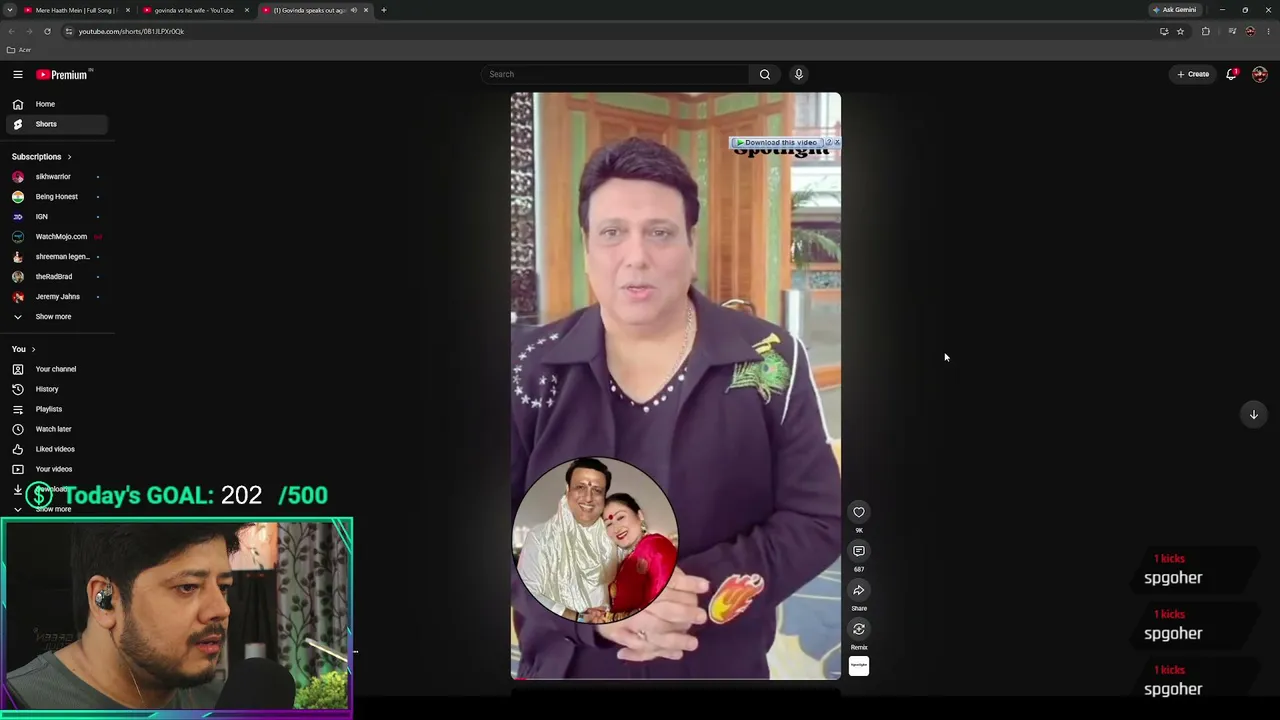Open the YouTube guide hamburger menu
This screenshot has width=1280, height=720.
click(18, 74)
